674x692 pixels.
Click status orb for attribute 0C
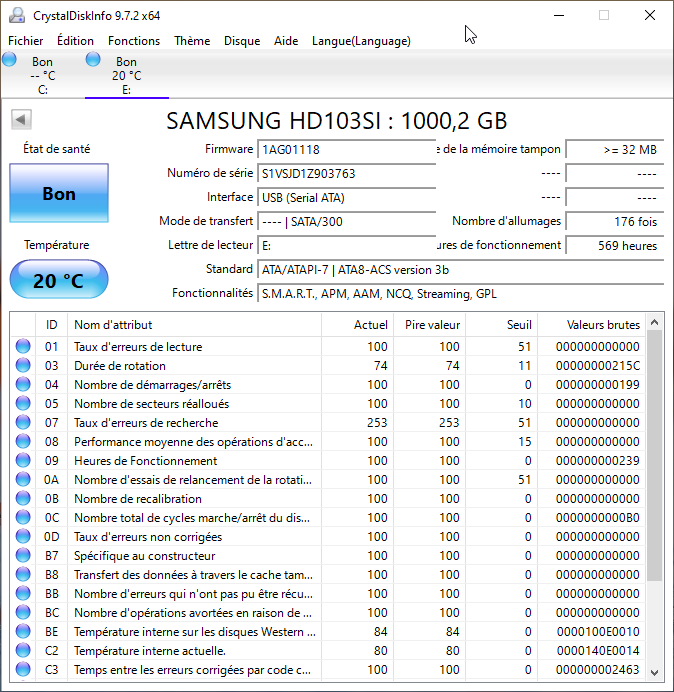(23, 517)
